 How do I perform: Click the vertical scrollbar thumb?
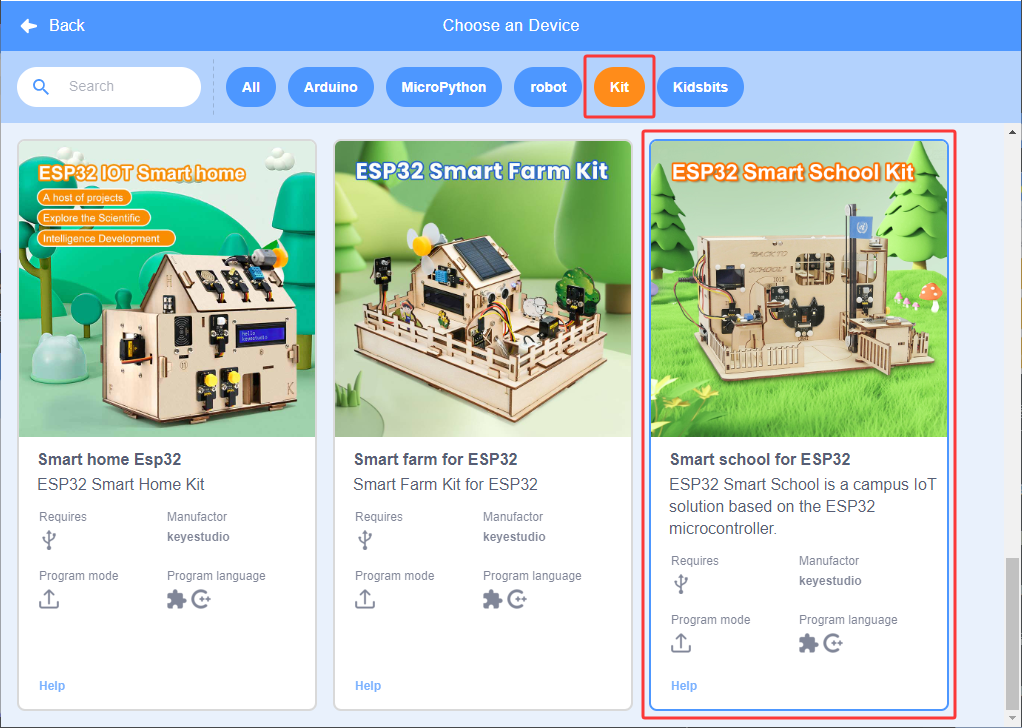tap(1012, 632)
